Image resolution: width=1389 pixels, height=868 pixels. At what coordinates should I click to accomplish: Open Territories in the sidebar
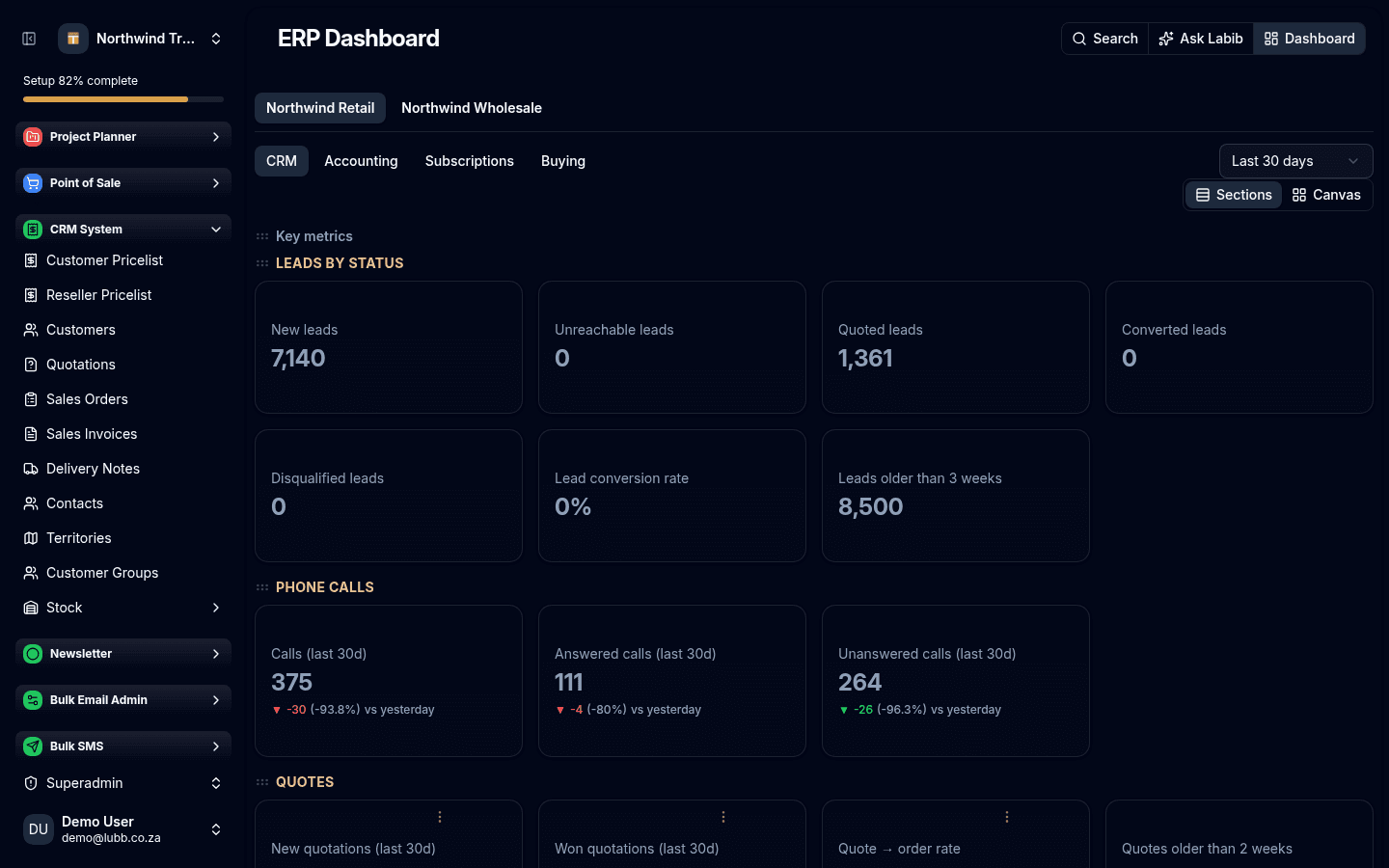coord(123,538)
